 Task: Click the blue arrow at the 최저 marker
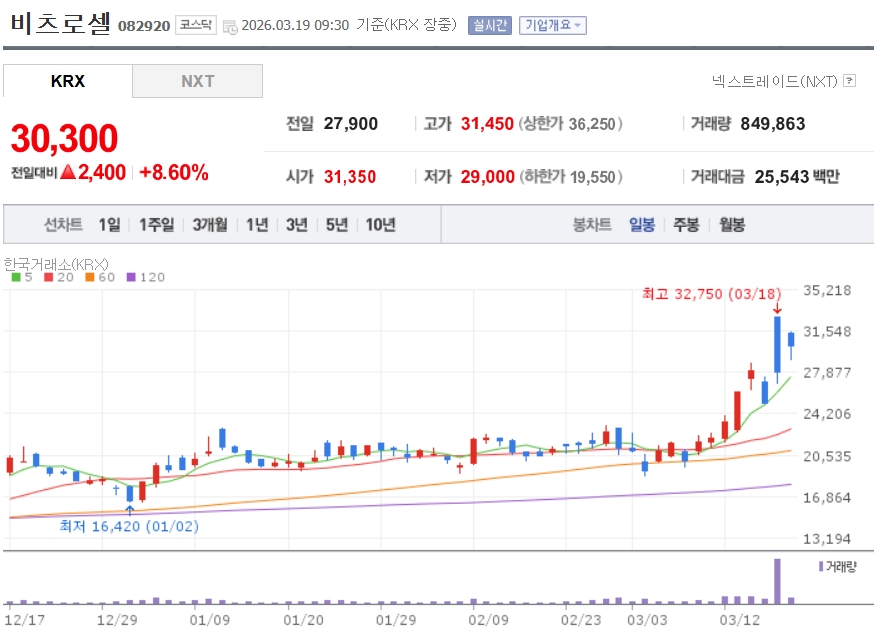click(x=129, y=510)
